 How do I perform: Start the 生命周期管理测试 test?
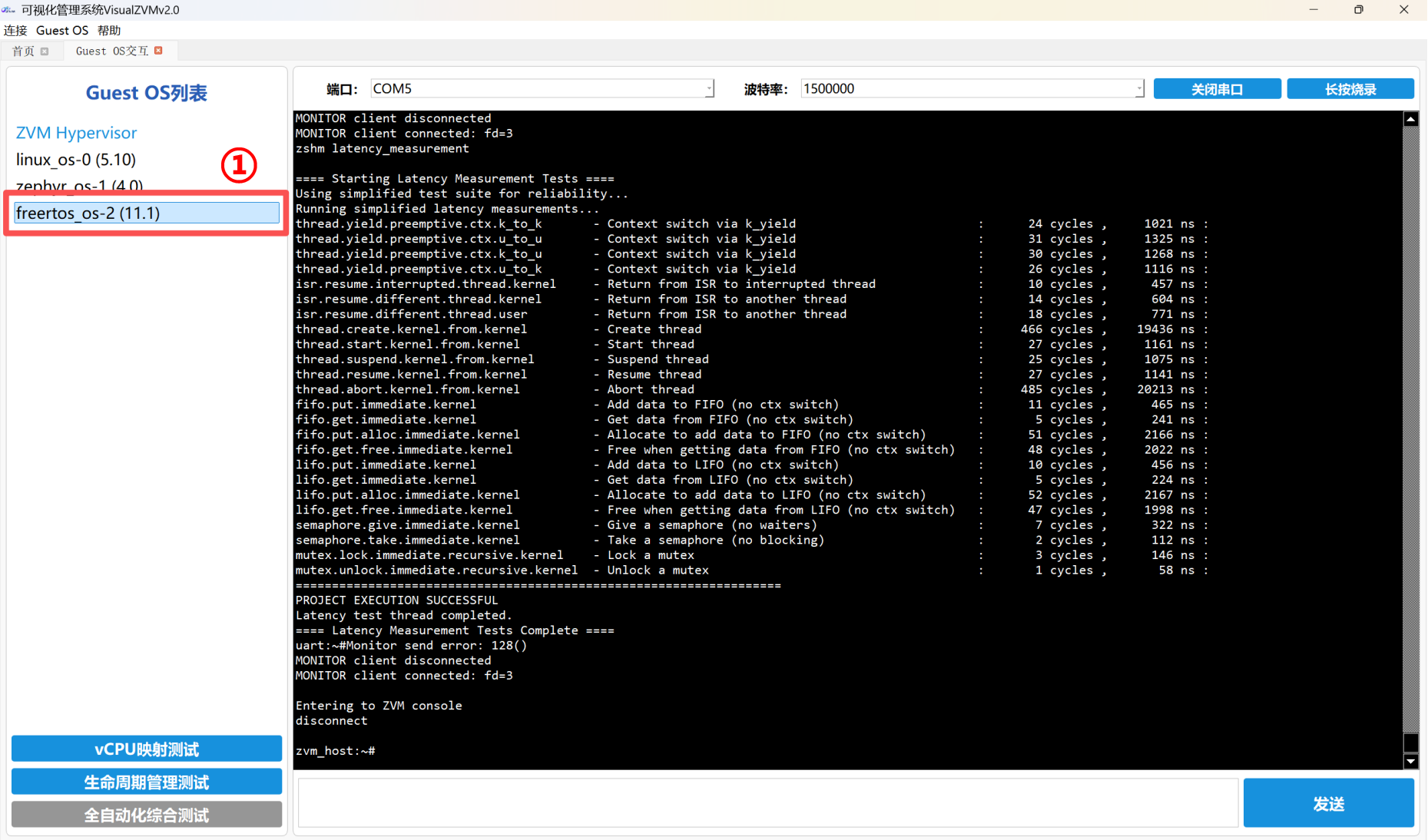pos(147,782)
